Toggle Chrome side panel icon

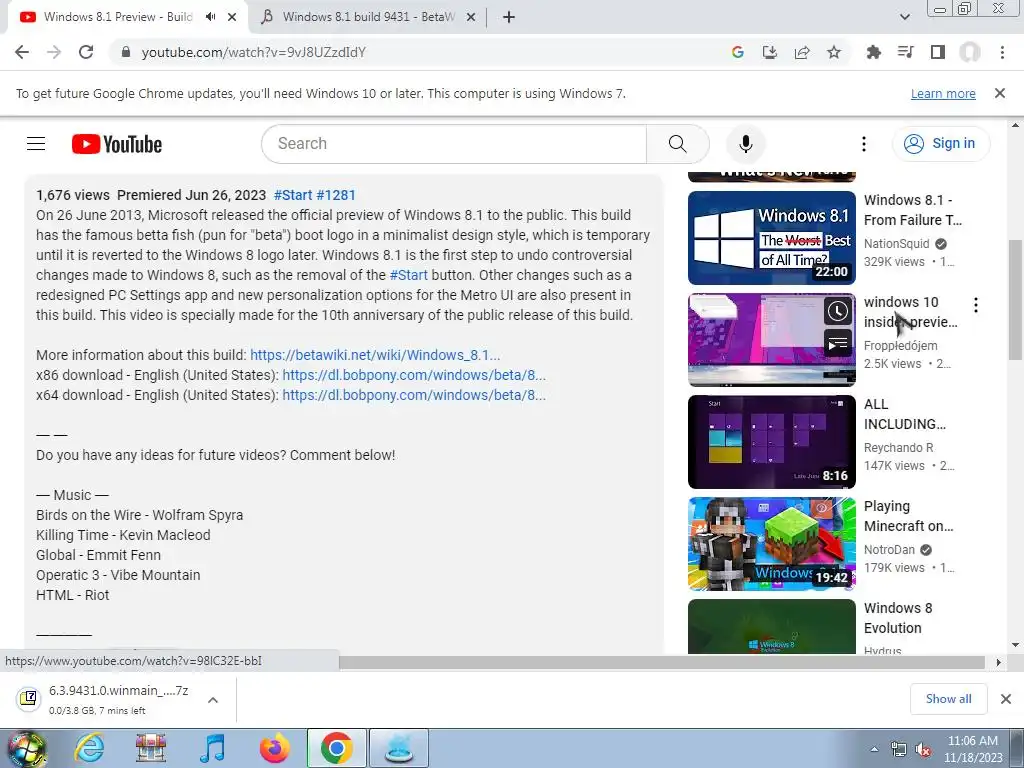pos(938,52)
